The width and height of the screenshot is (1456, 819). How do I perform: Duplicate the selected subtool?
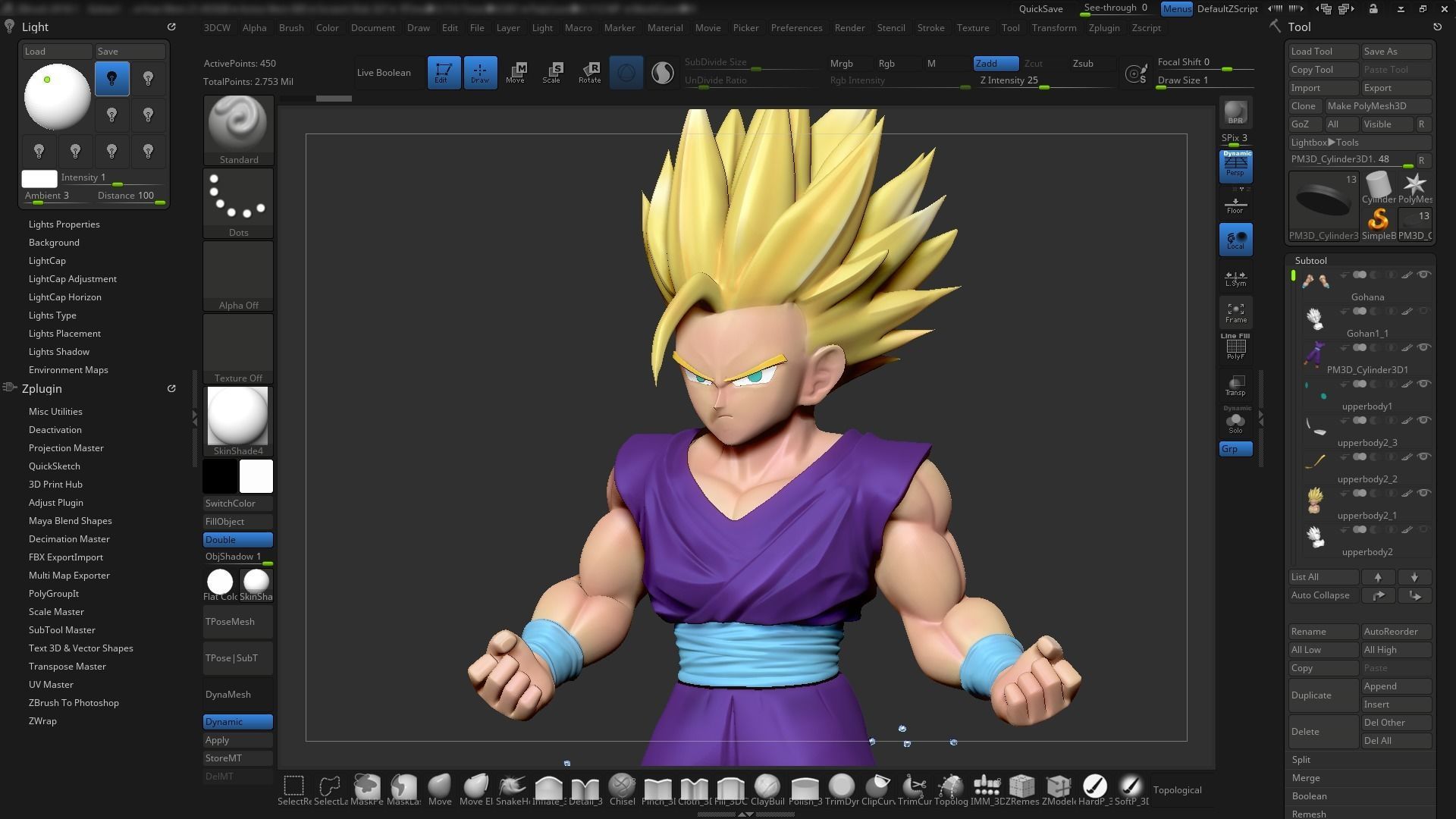click(1323, 695)
